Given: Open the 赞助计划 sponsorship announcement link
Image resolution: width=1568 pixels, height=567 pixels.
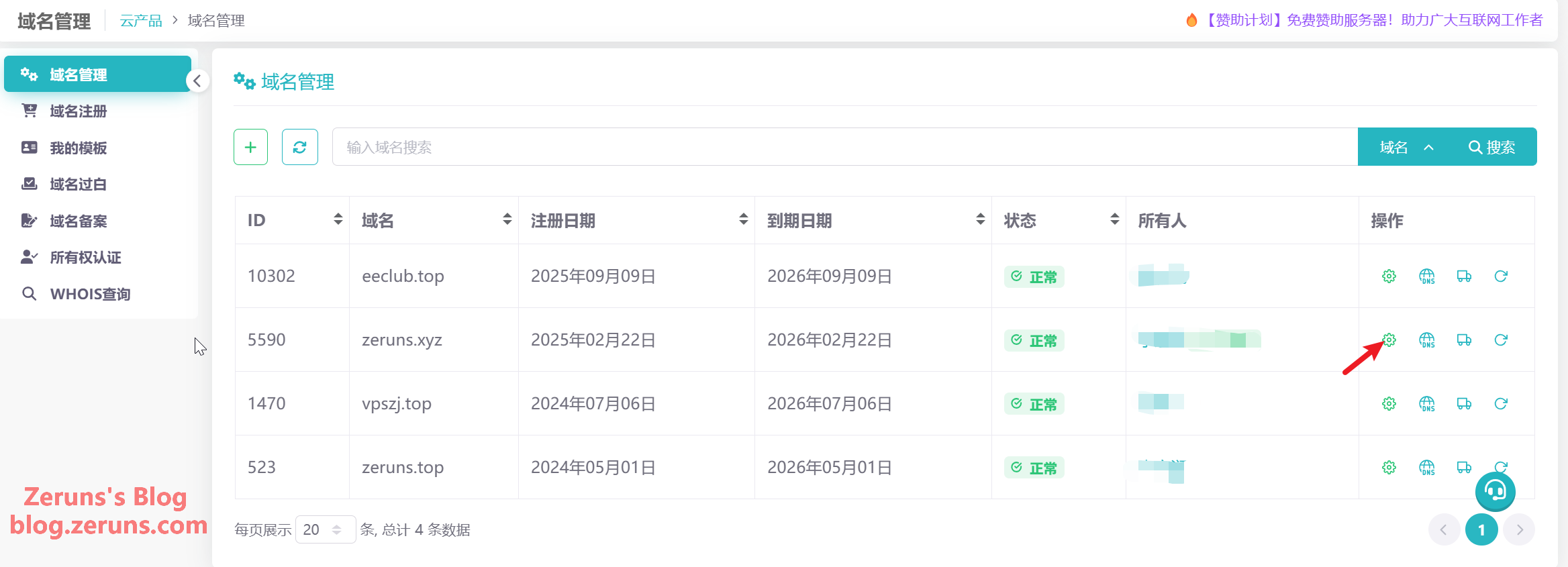Looking at the screenshot, I should click(1372, 20).
